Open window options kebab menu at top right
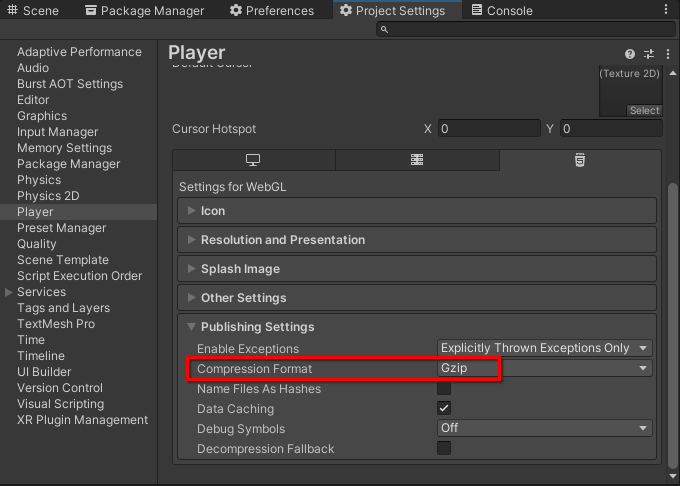The height and width of the screenshot is (486, 680). 666,10
